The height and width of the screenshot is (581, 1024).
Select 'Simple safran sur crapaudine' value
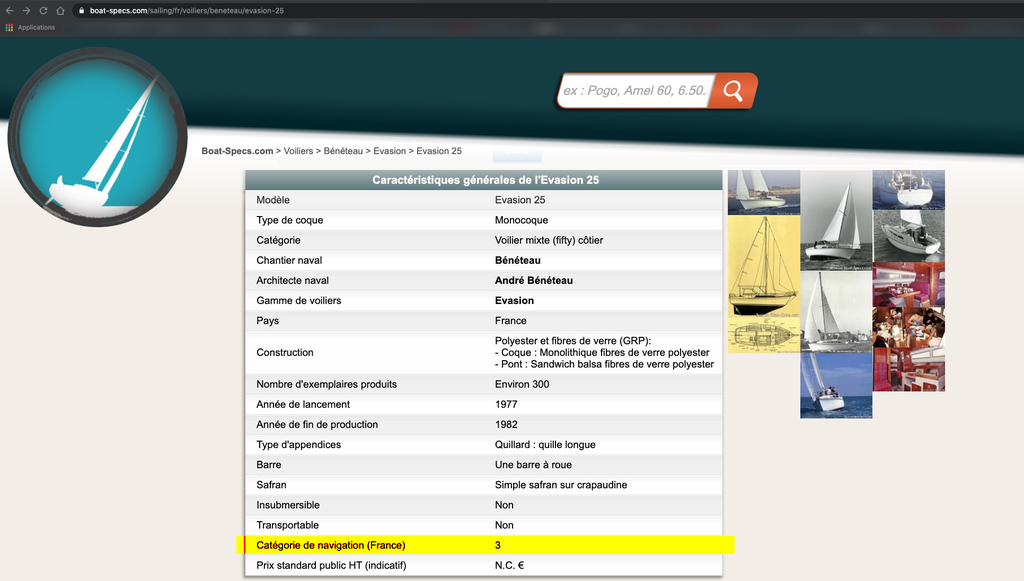click(561, 485)
